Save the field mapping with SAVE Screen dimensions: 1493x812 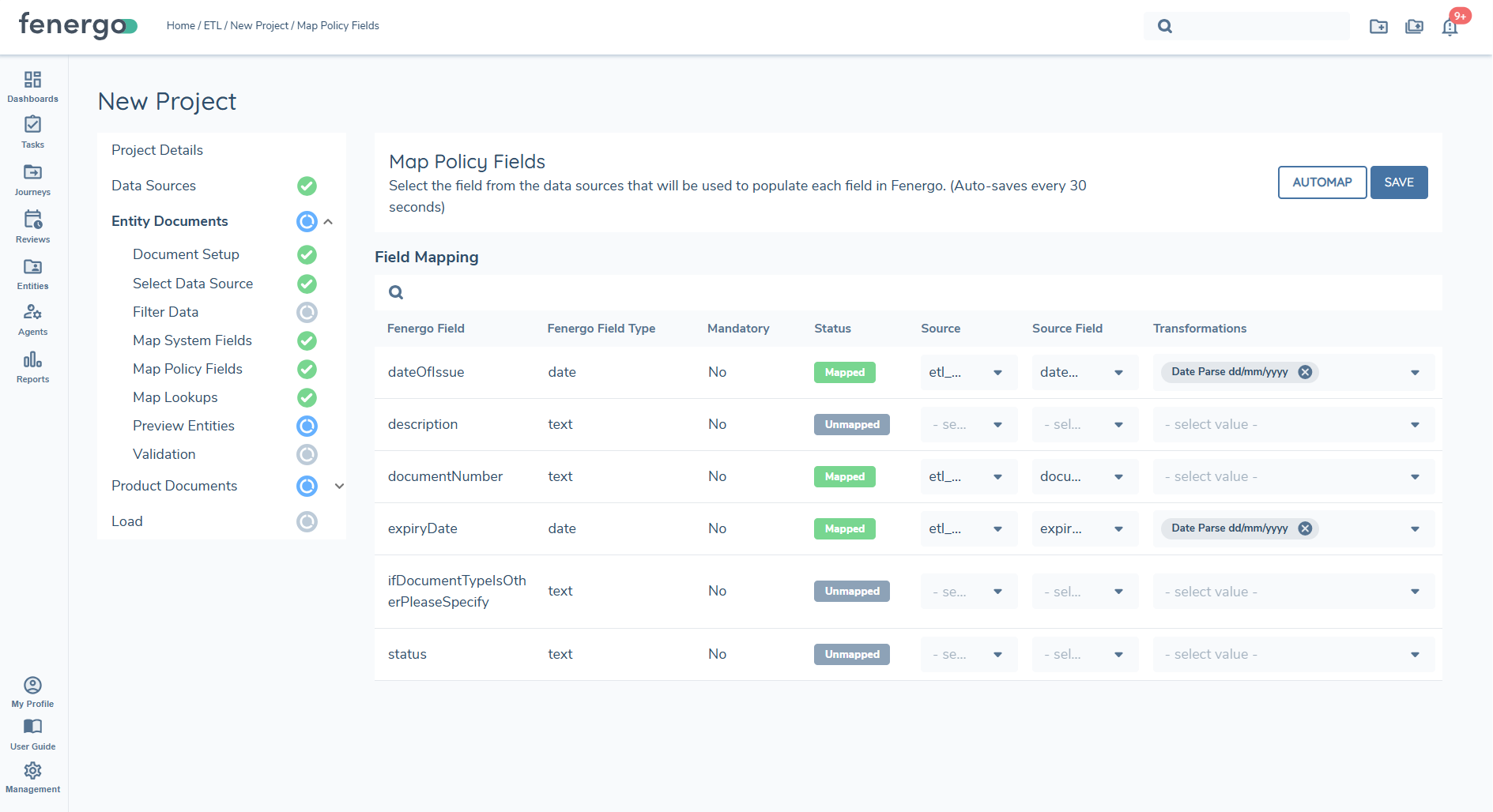(x=1399, y=182)
